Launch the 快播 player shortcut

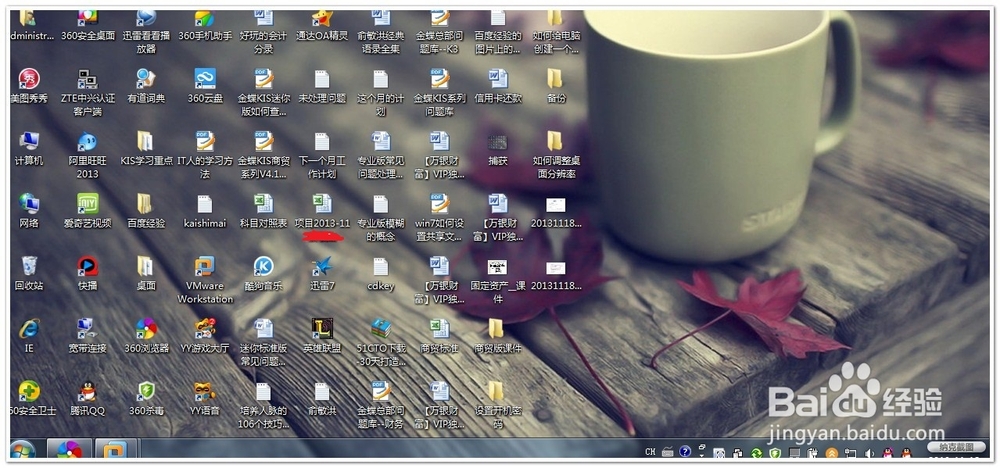(x=87, y=274)
